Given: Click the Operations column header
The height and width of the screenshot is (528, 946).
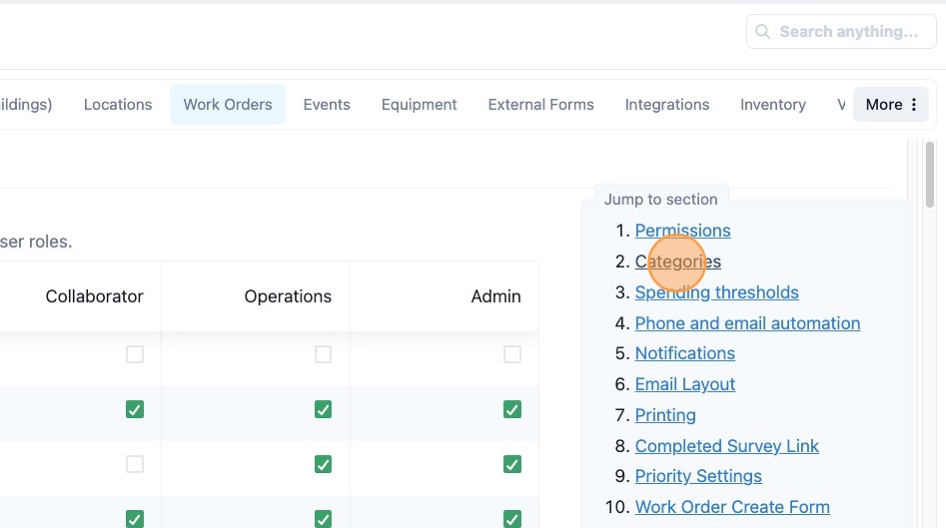Looking at the screenshot, I should pyautogui.click(x=288, y=296).
